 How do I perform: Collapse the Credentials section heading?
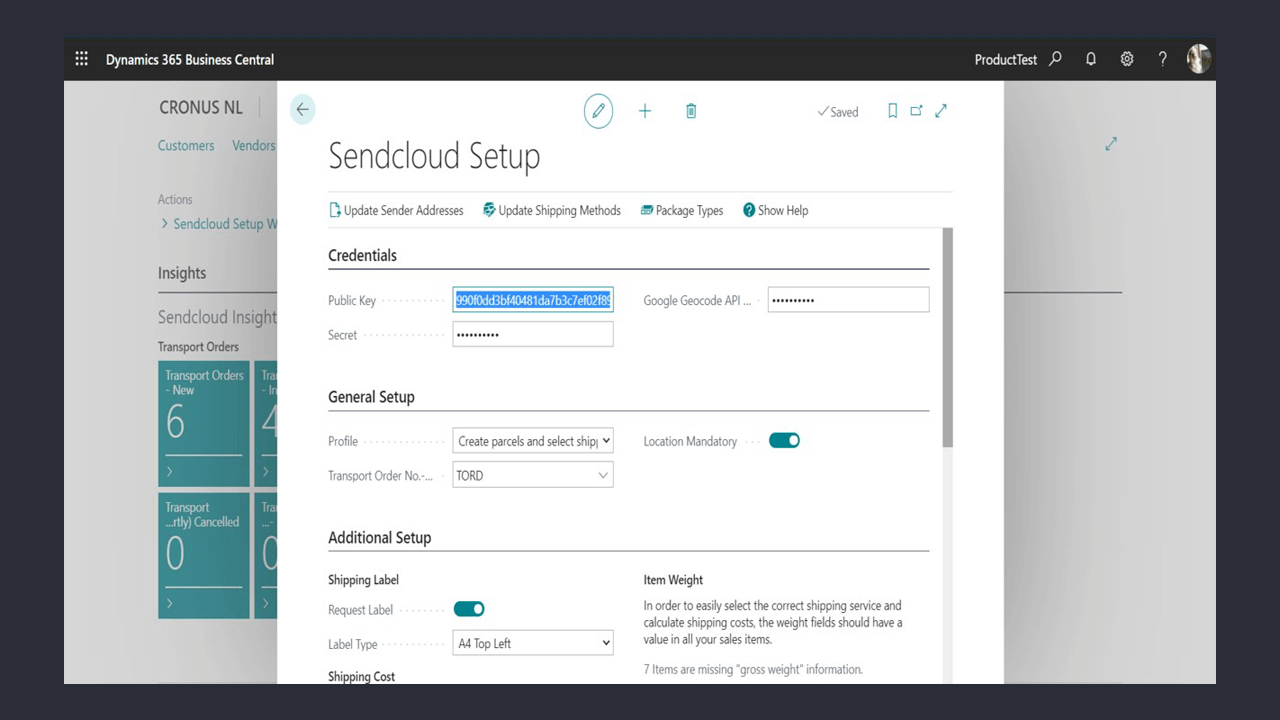[x=362, y=255]
